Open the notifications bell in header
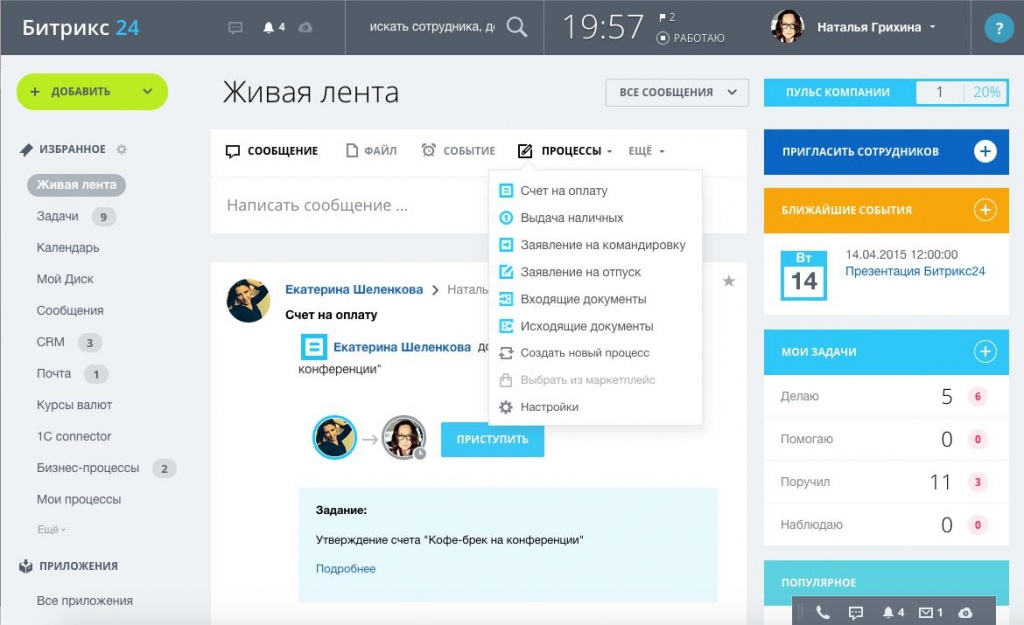 pos(268,28)
